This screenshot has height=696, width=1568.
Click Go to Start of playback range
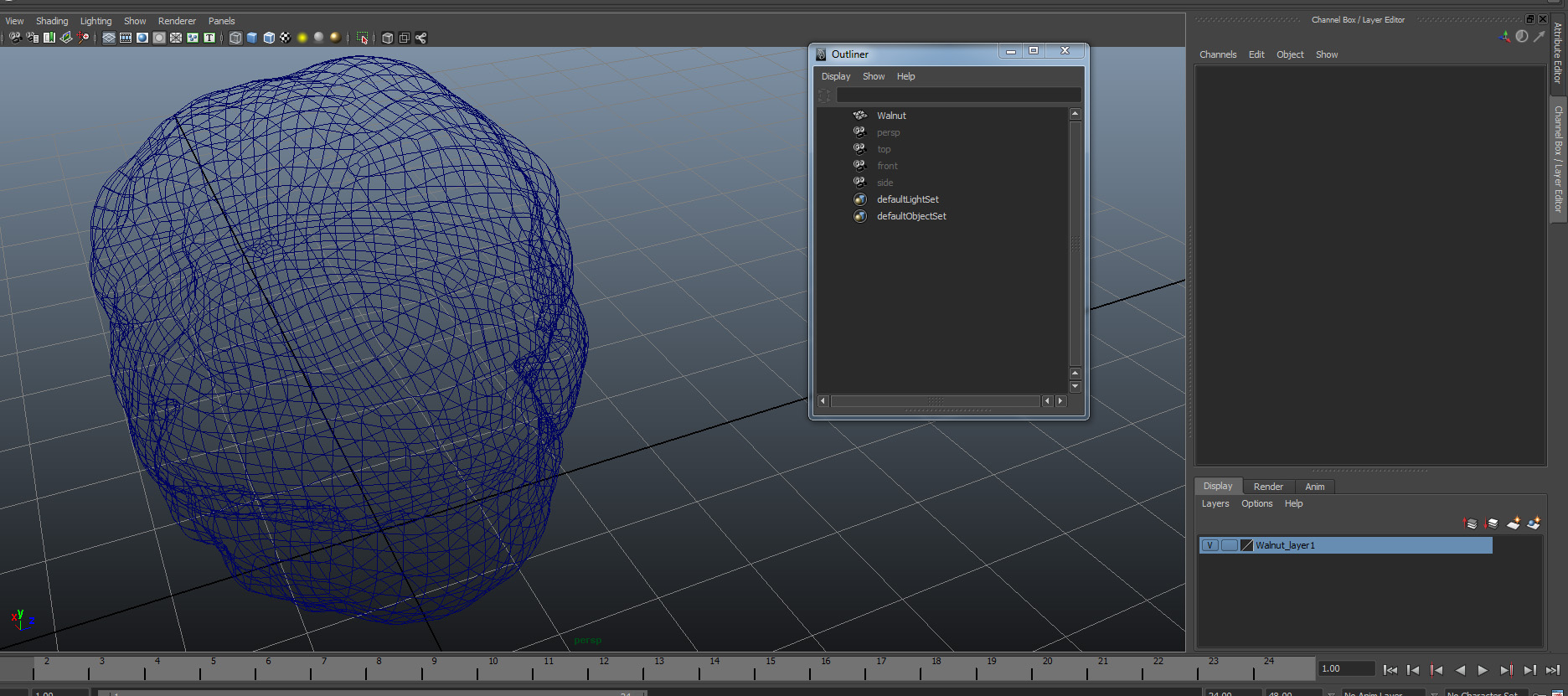[1390, 670]
